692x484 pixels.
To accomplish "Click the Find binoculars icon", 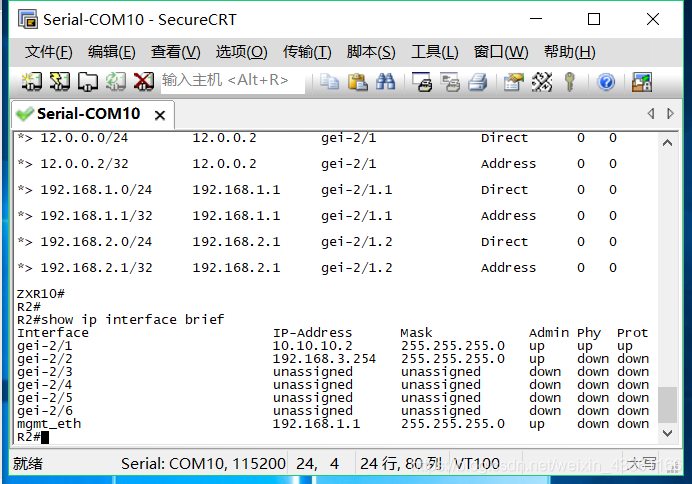I will tap(385, 82).
